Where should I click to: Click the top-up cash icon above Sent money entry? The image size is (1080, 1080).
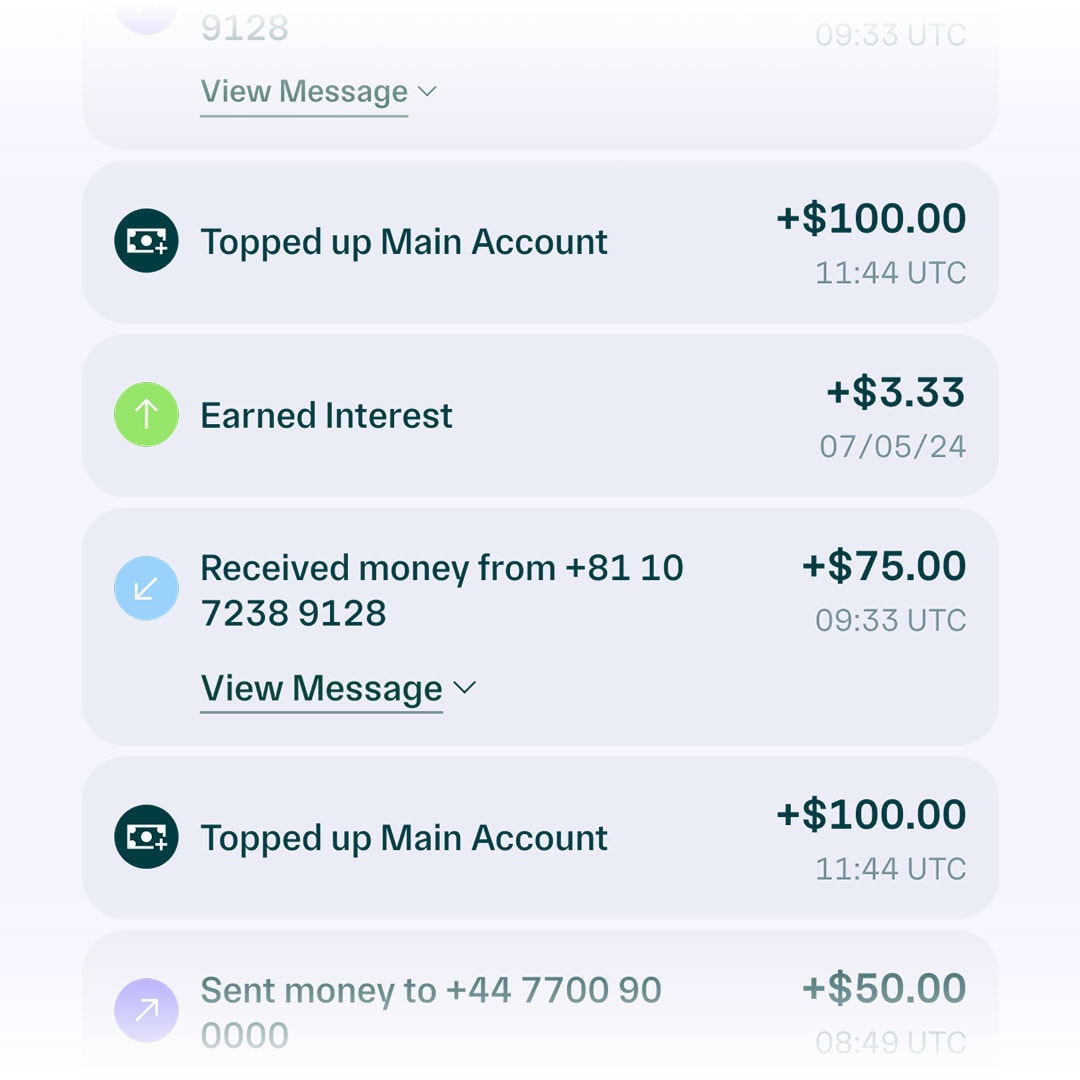point(146,837)
